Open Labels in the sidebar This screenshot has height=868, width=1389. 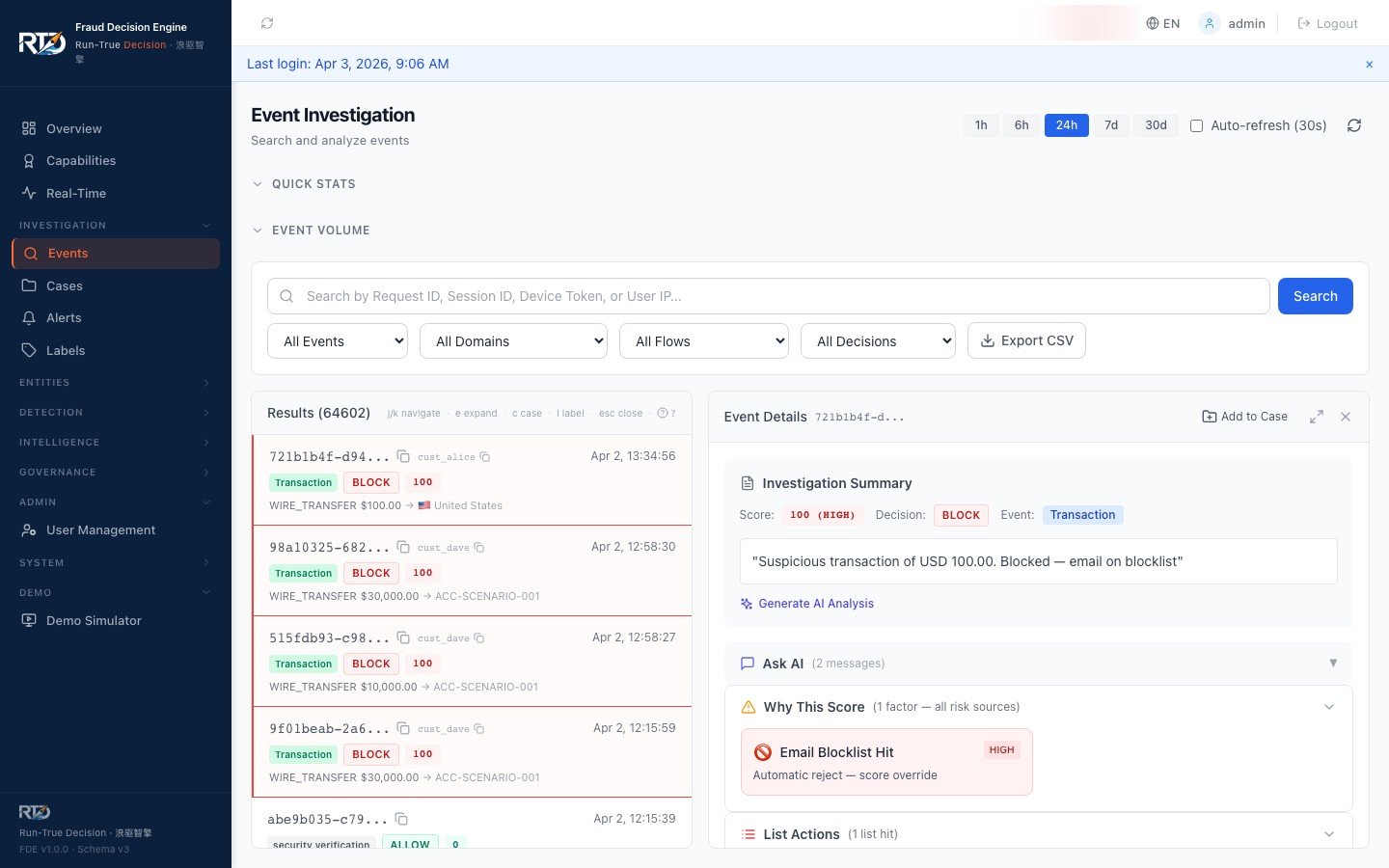click(x=65, y=350)
